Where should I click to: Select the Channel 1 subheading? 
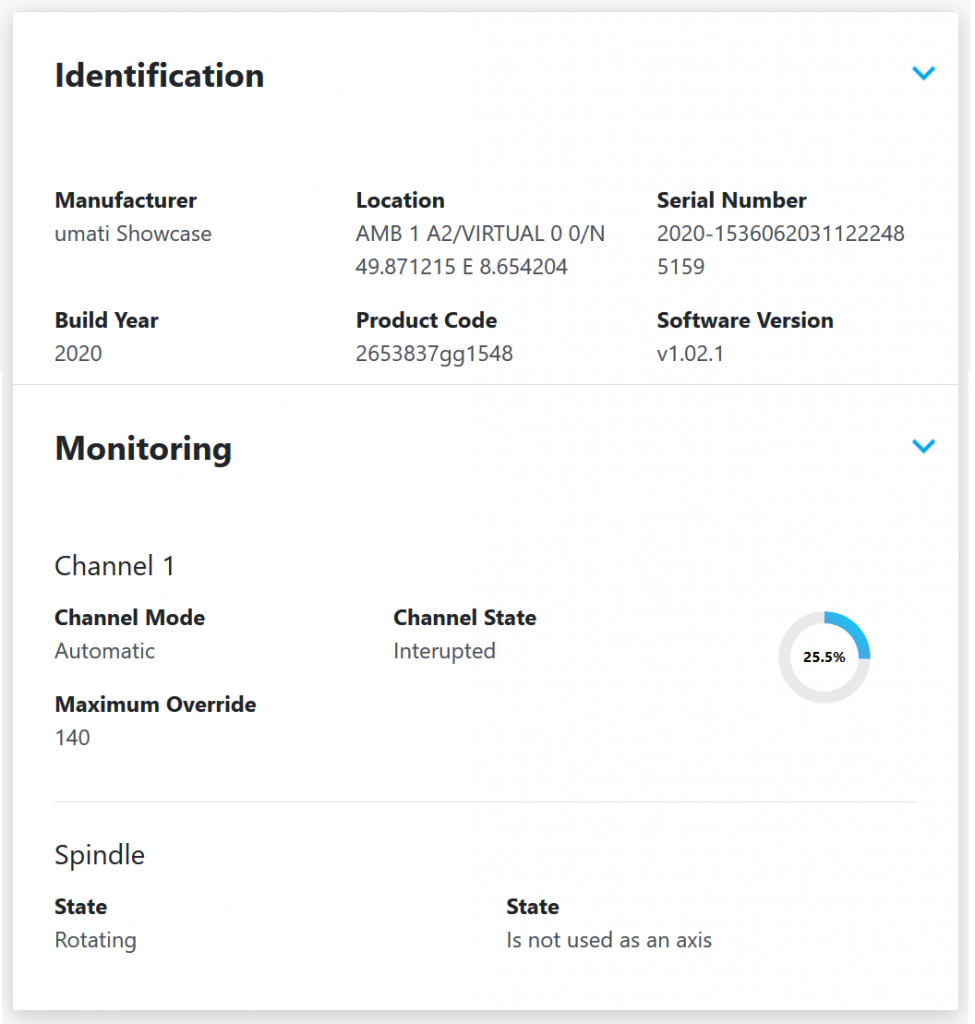114,566
